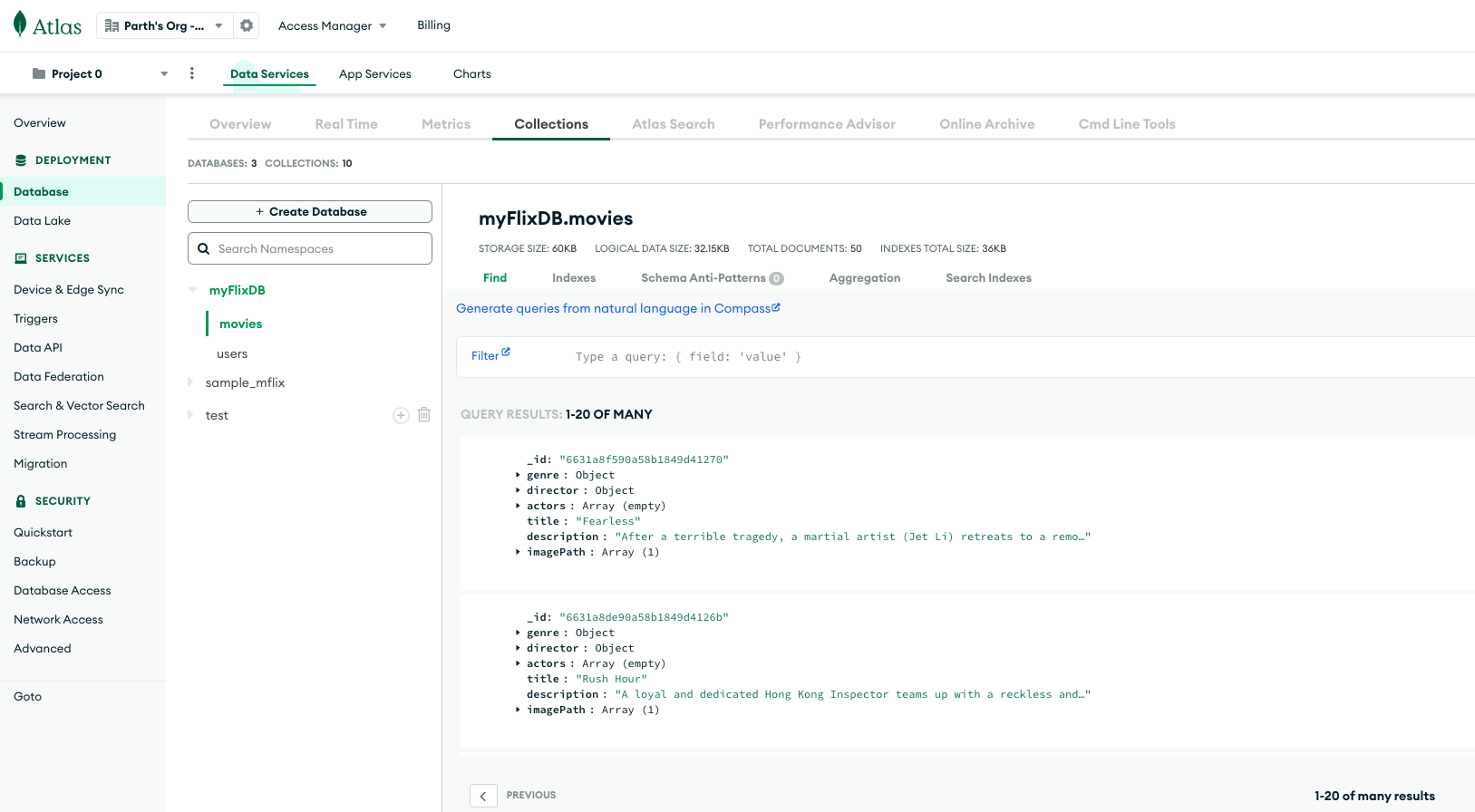The height and width of the screenshot is (812, 1475).
Task: Open Database Access in the sidebar
Action: click(x=63, y=591)
